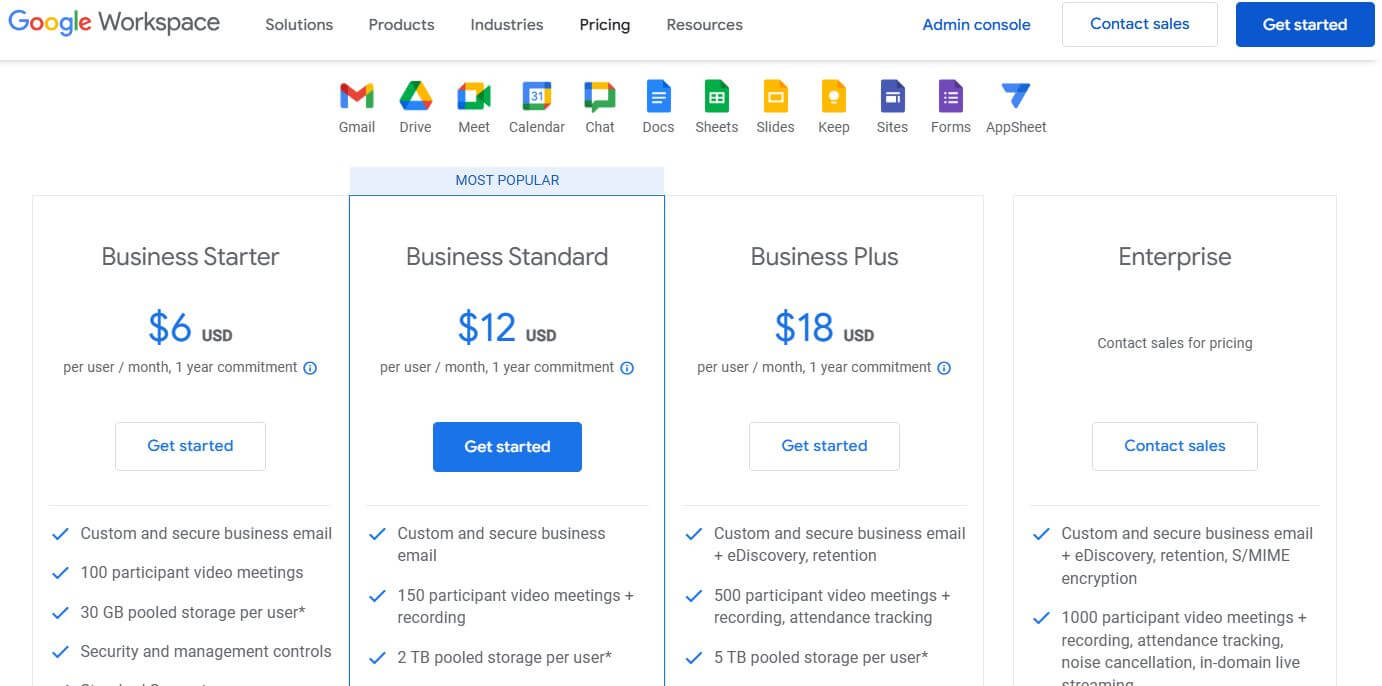Select the Slides icon
1382x686 pixels.
pos(775,97)
